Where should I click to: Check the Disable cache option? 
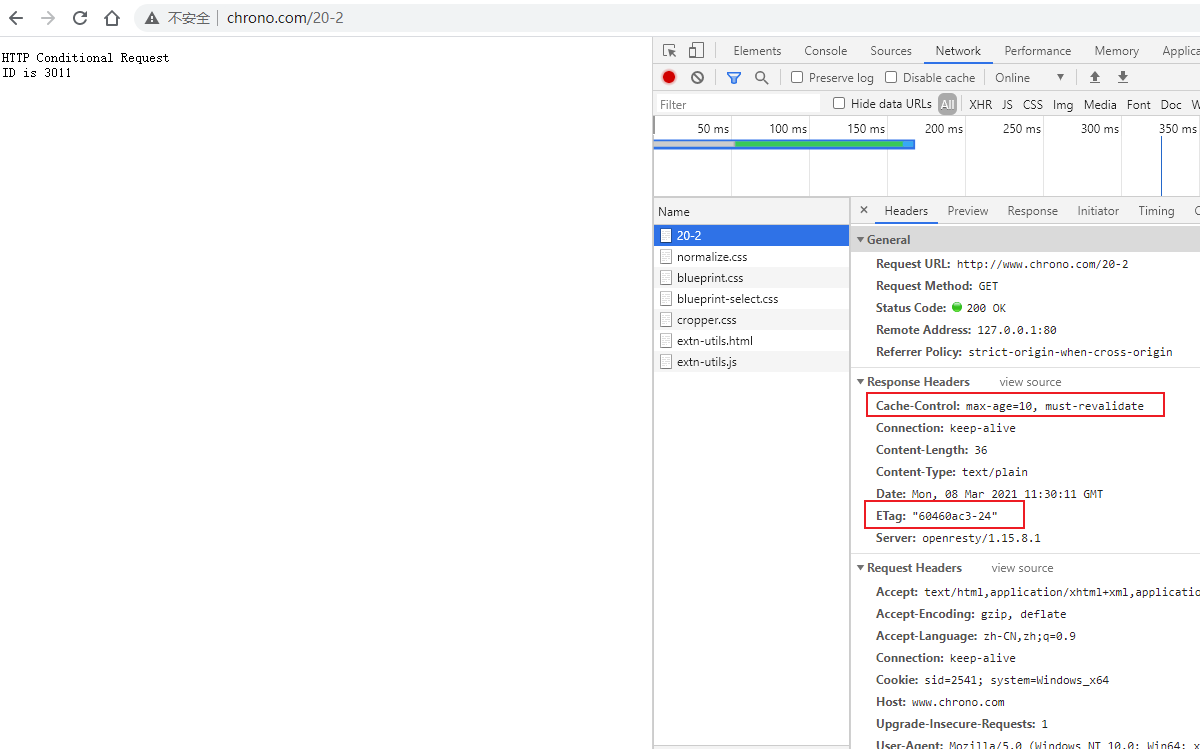click(891, 77)
